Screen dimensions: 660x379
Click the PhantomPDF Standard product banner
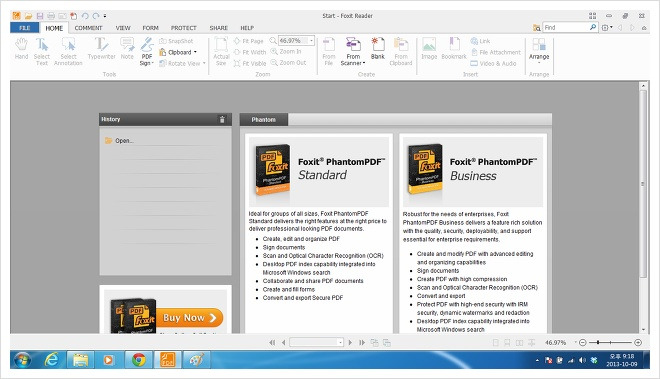point(319,171)
